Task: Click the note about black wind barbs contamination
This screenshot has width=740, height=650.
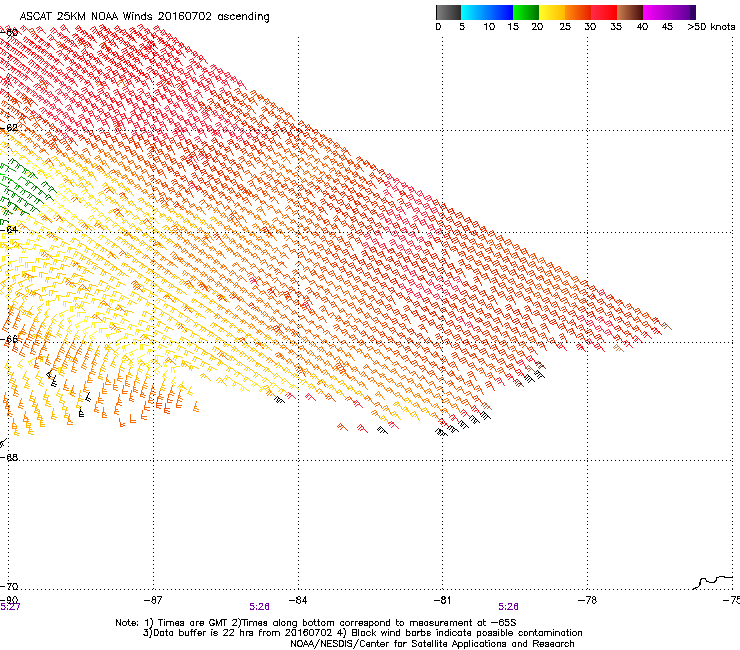Action: pos(460,633)
